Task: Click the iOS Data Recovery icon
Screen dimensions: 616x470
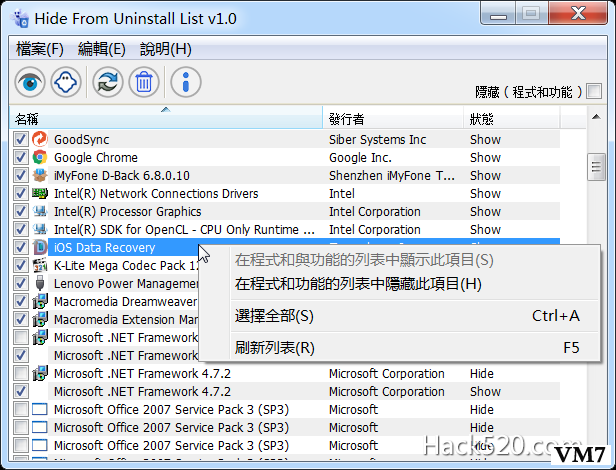Action: [40, 247]
